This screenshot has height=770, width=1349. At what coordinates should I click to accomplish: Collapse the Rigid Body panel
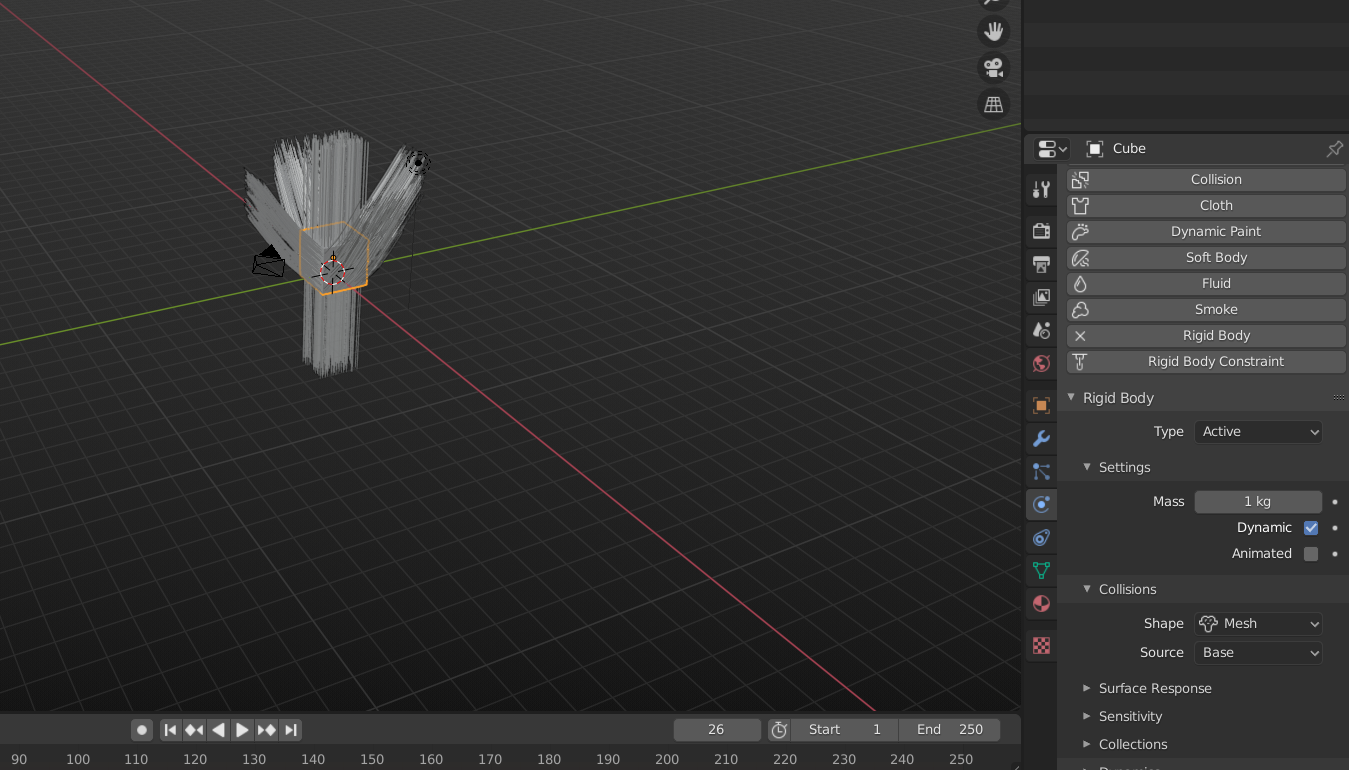tap(1072, 397)
